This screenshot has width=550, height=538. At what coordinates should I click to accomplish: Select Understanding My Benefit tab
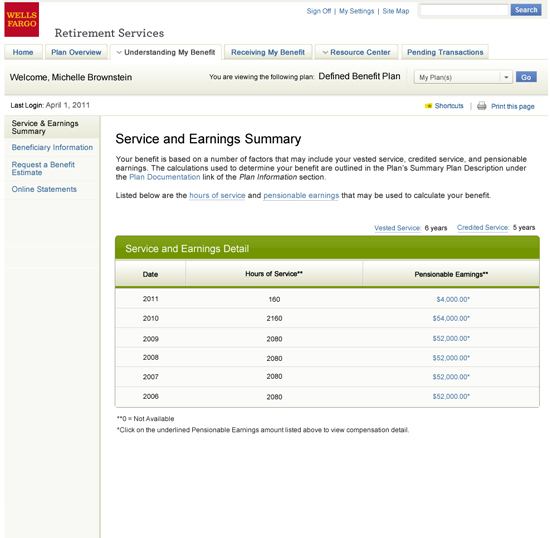(166, 52)
